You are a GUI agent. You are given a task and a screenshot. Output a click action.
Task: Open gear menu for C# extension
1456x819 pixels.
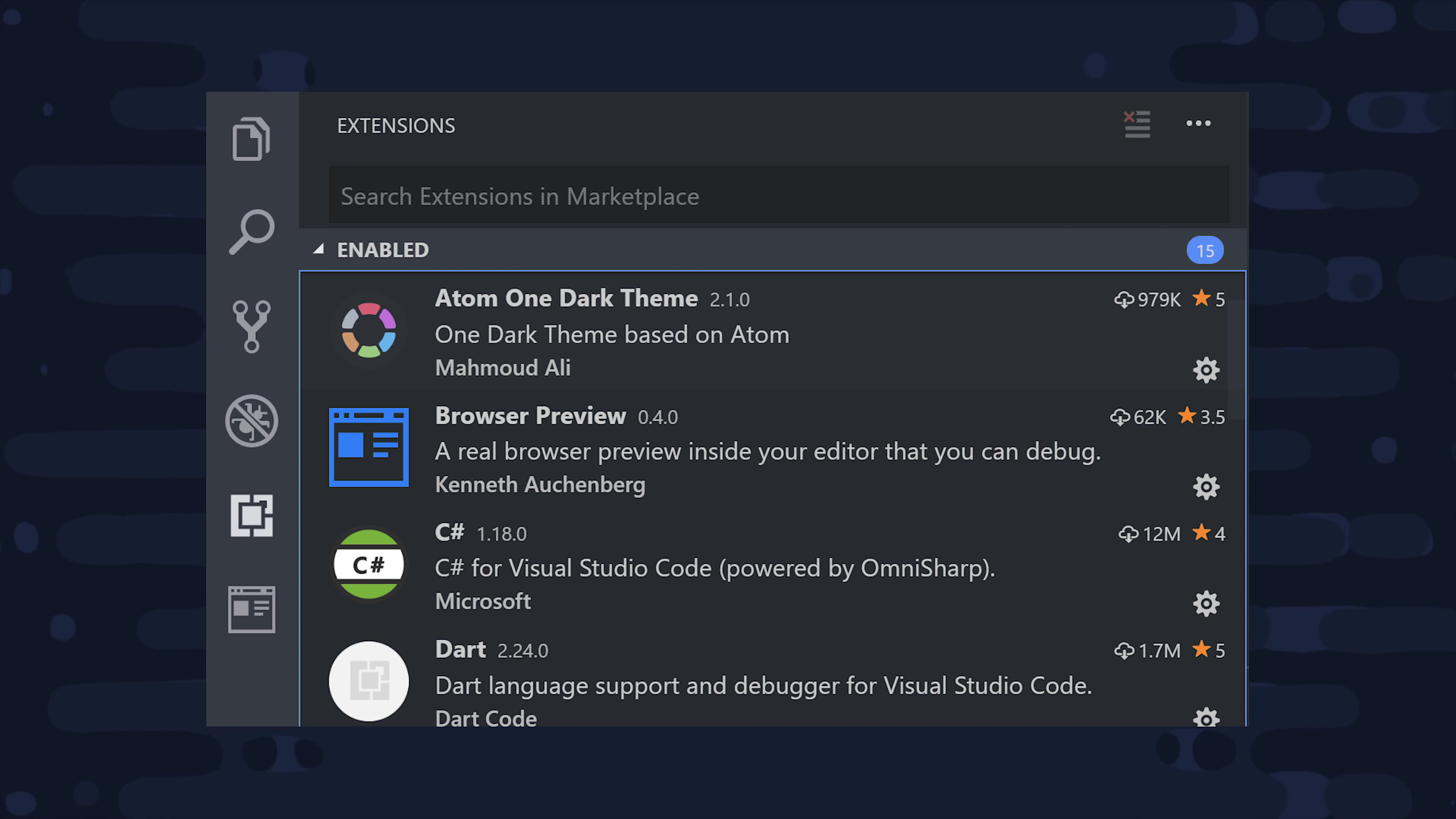[1206, 604]
